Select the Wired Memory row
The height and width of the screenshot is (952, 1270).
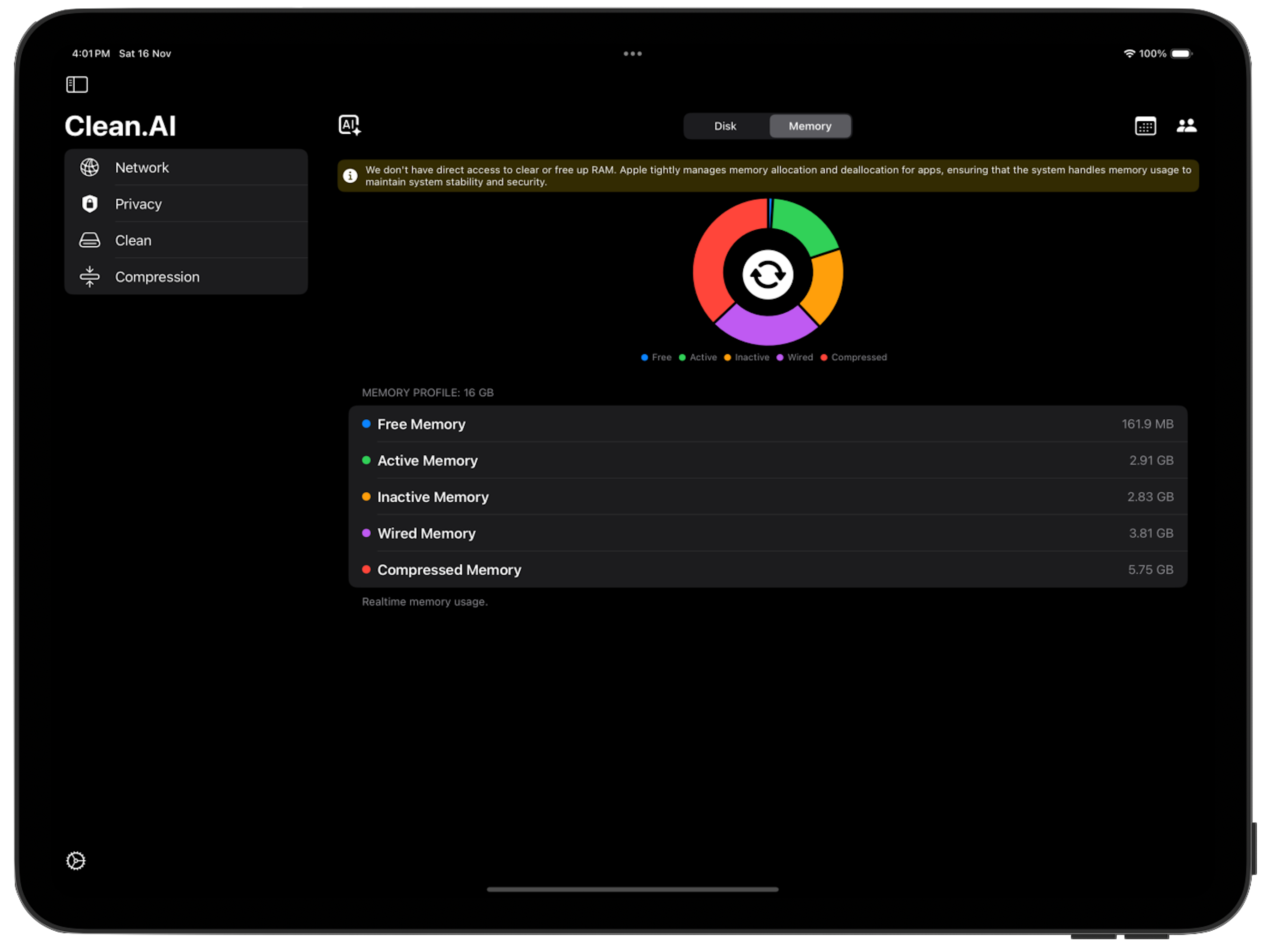767,534
